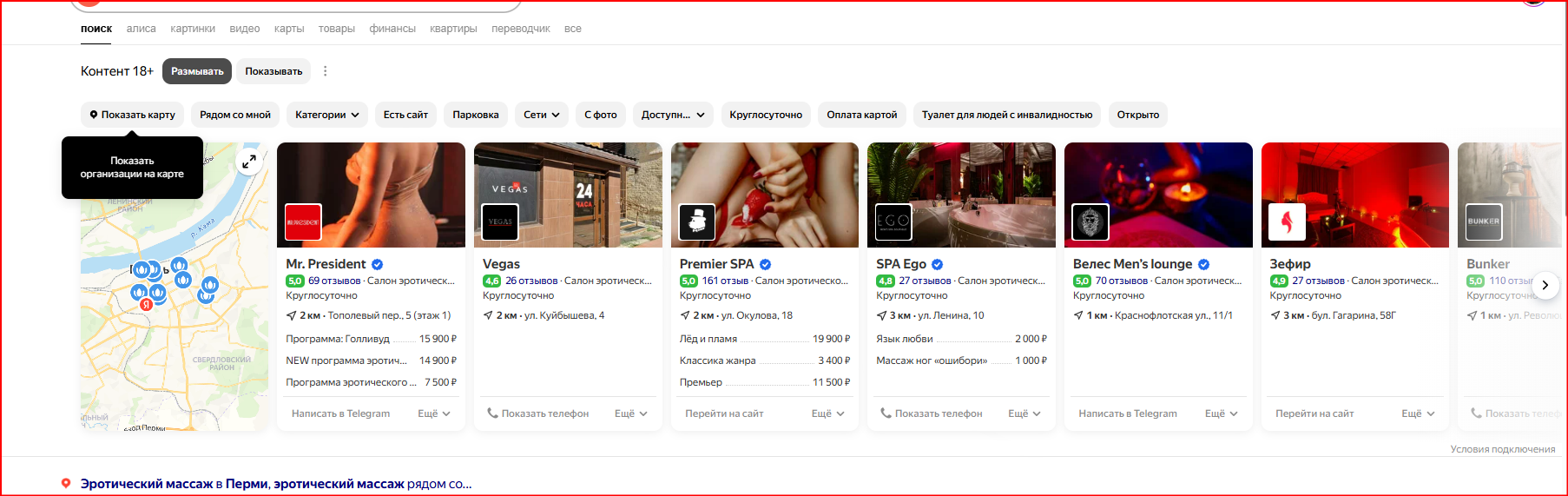This screenshot has height=496, width=1568.
Task: Expand the map to full screen
Action: [249, 162]
